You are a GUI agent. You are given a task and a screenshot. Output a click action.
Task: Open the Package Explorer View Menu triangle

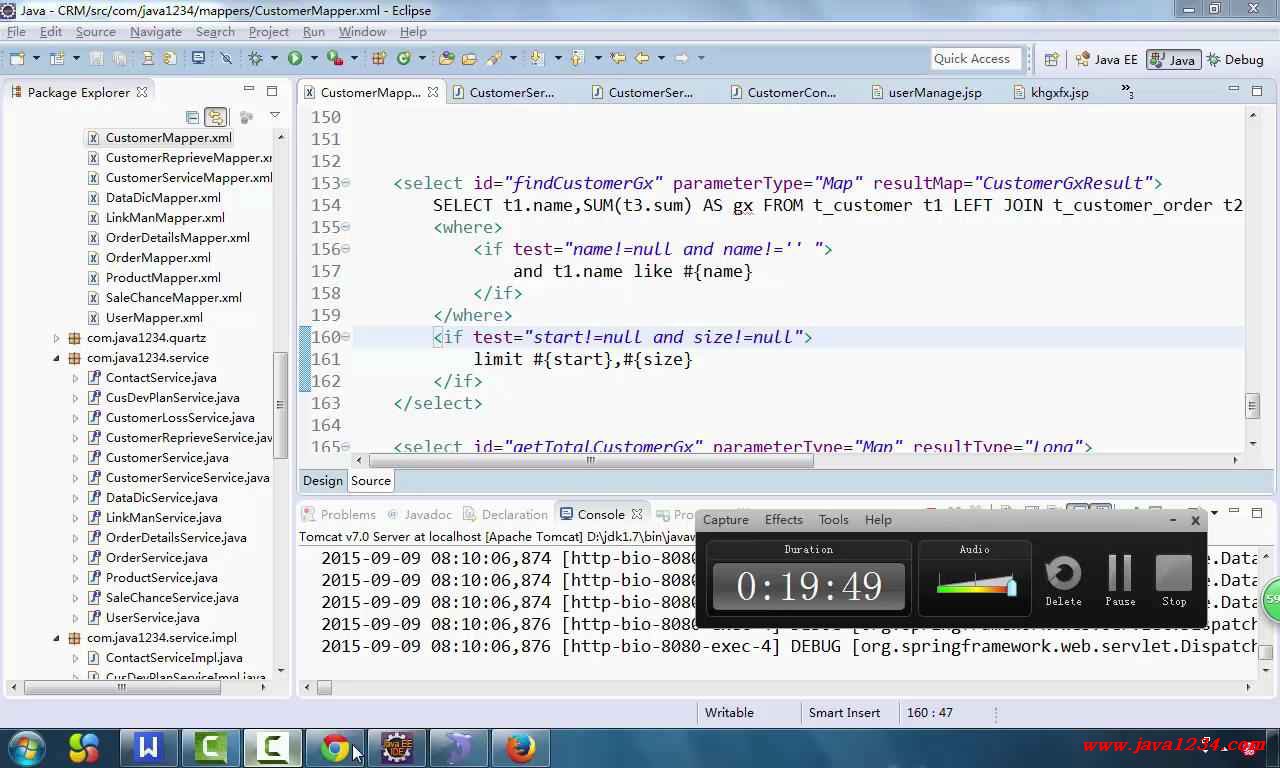[x=275, y=116]
